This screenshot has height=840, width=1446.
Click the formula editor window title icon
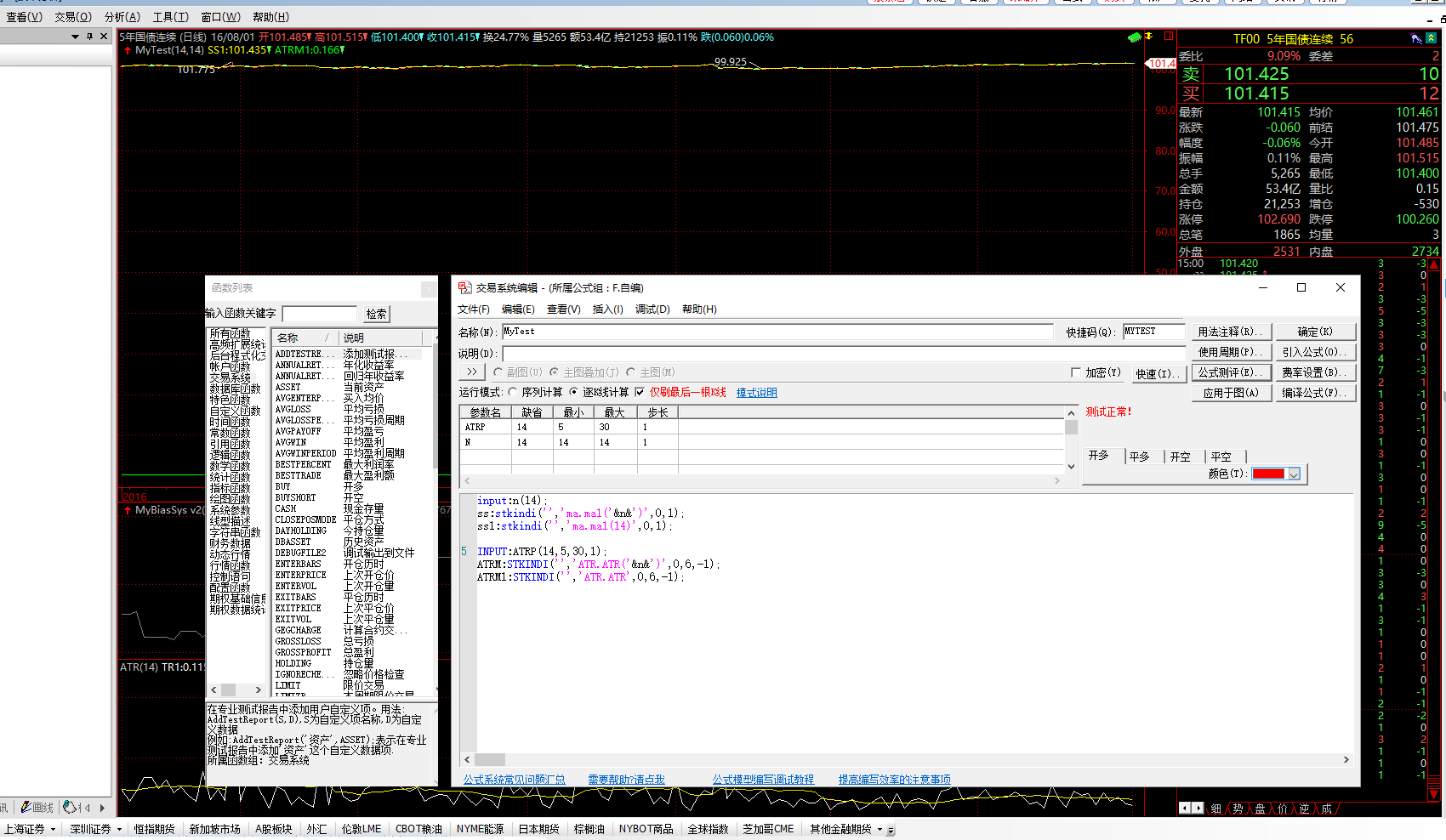coord(464,287)
